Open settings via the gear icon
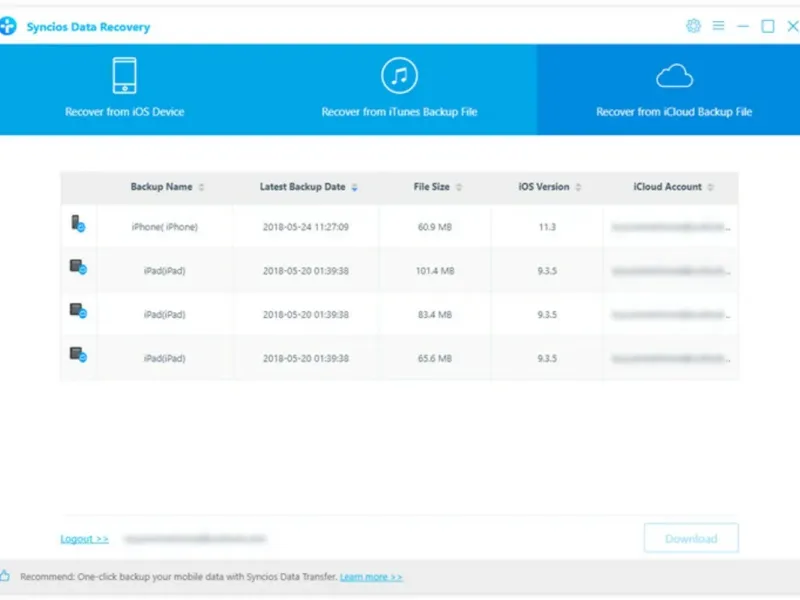Screen dimensions: 800x600 (x=693, y=26)
